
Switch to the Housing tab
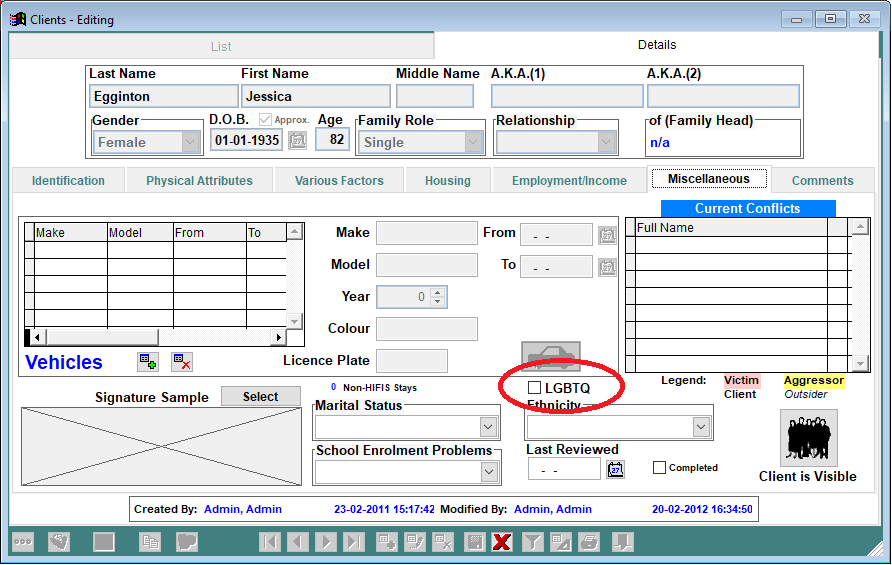447,181
